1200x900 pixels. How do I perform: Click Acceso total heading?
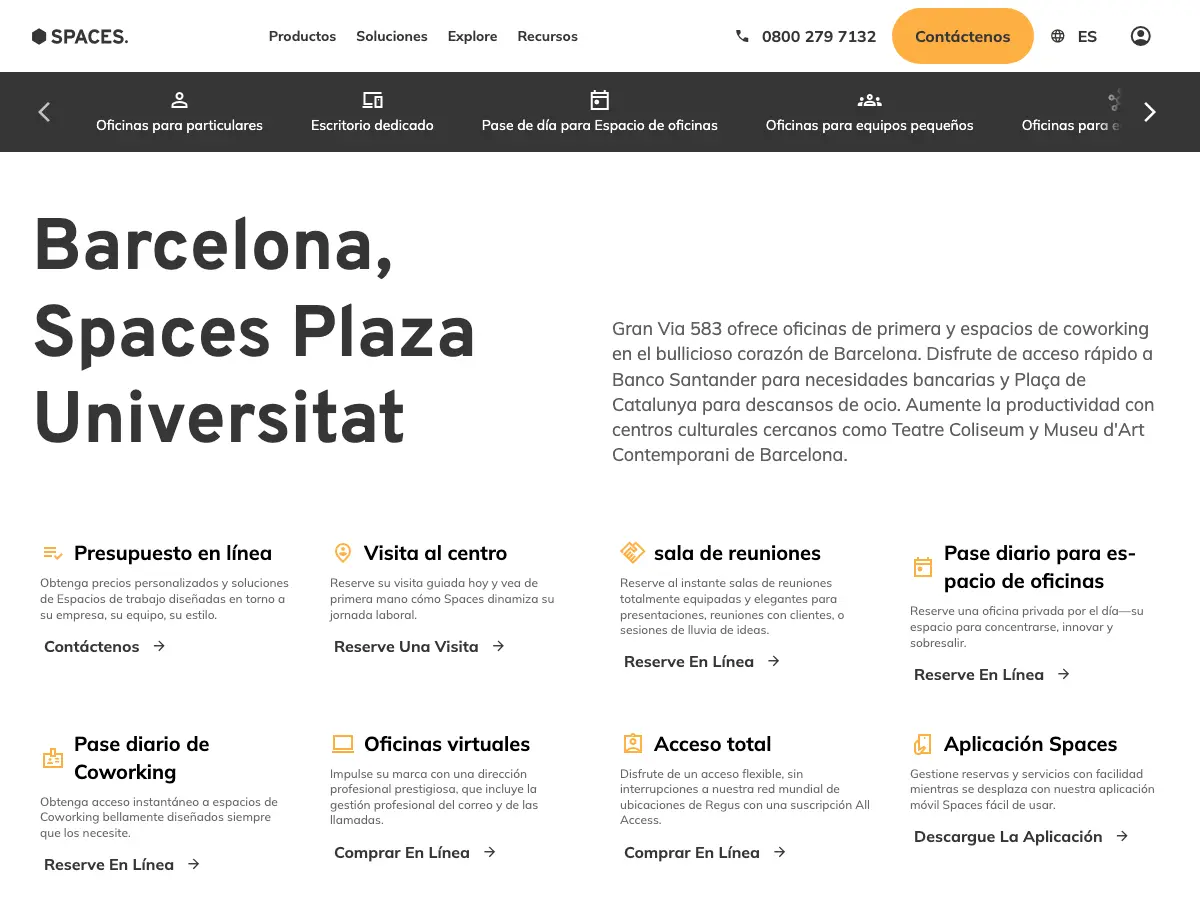(x=712, y=744)
